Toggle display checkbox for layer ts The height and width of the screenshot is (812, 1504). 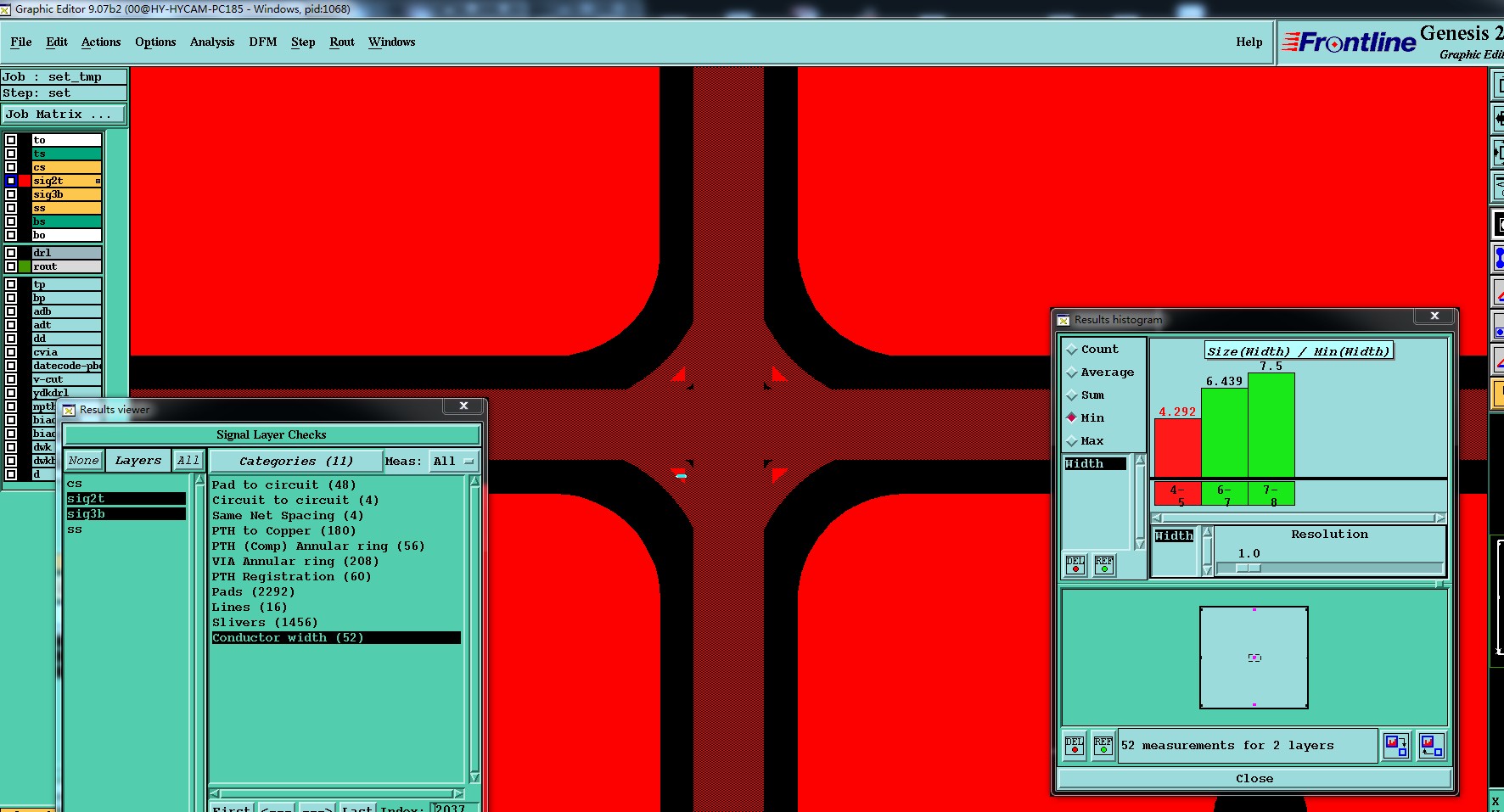tap(11, 154)
